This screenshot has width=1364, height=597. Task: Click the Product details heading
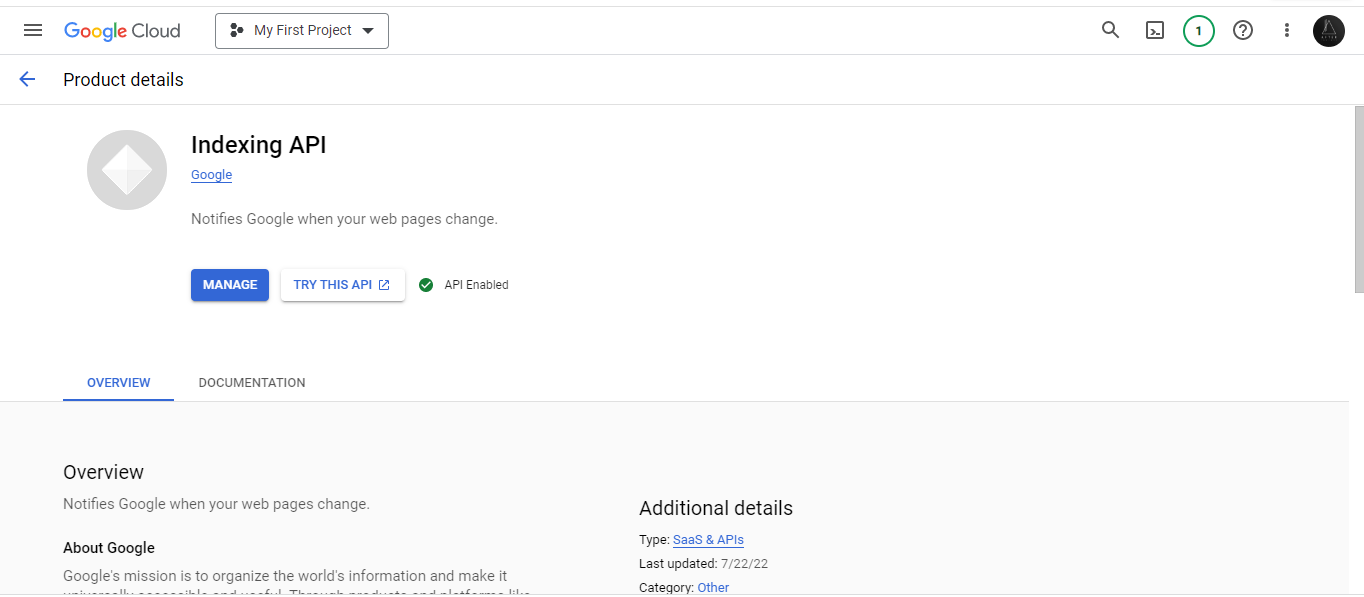tap(123, 80)
